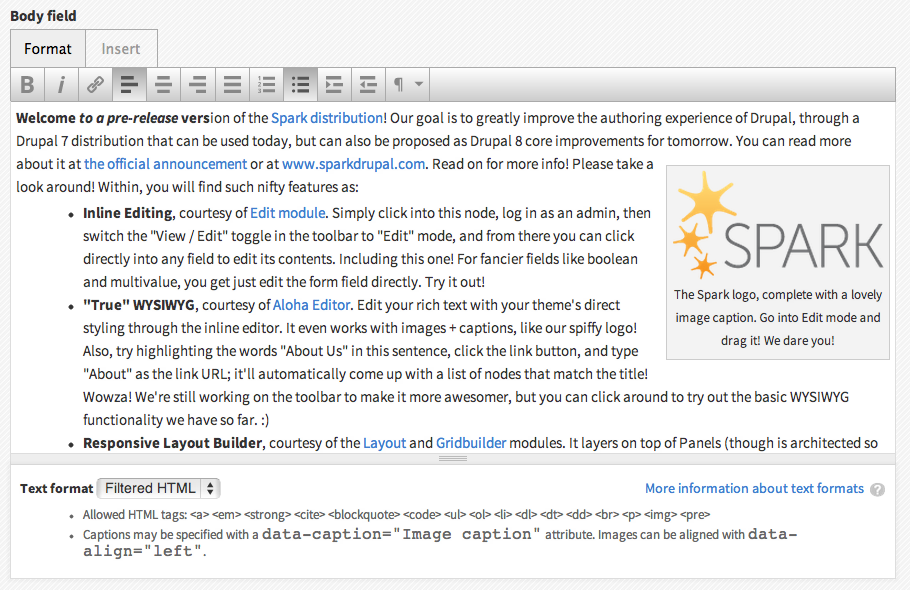Increase indent of the list
Screen dimensions: 910x590
(334, 85)
